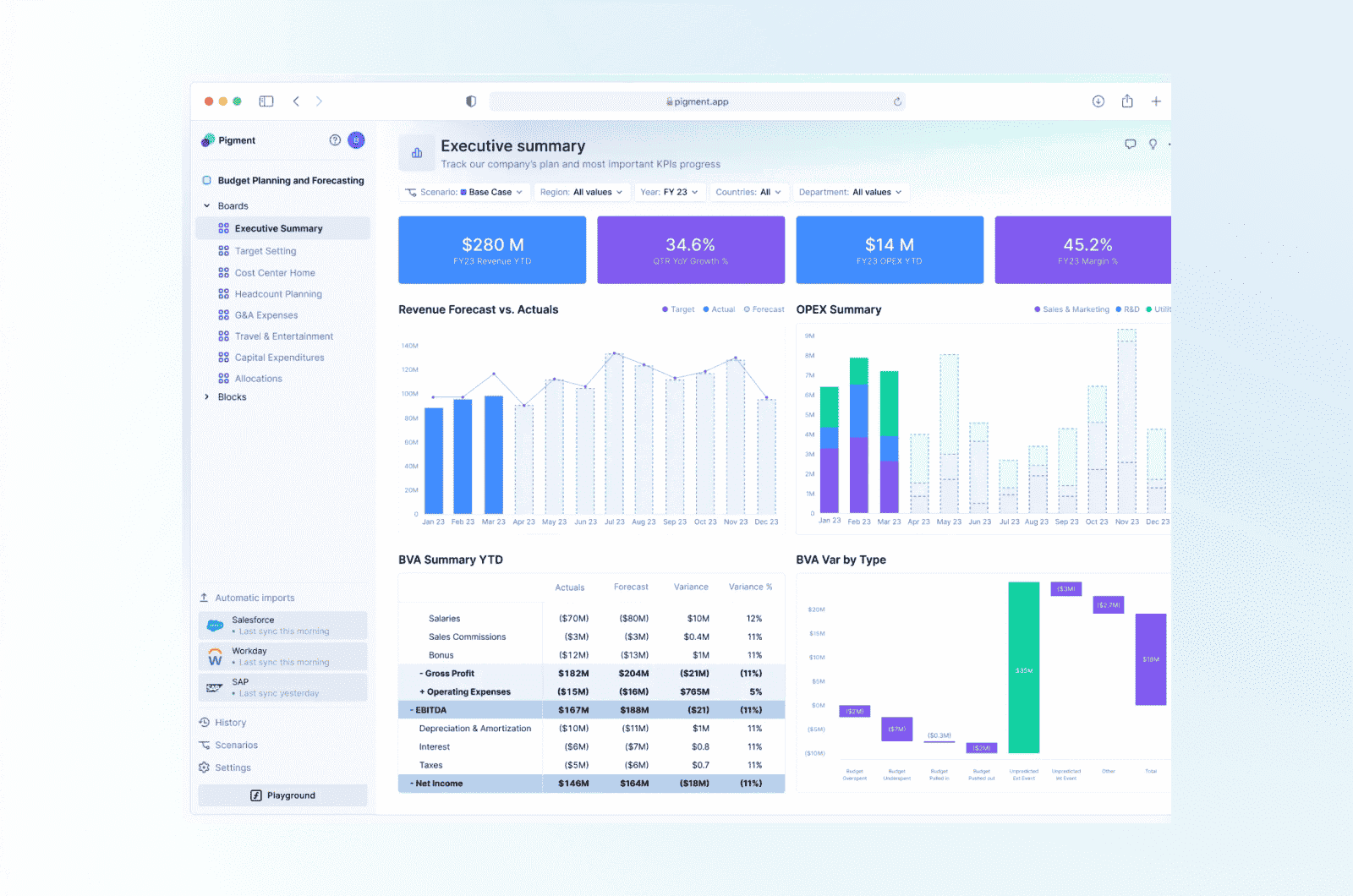The height and width of the screenshot is (896, 1353).
Task: Toggle the Forecast legend in Revenue chart
Action: click(x=764, y=309)
